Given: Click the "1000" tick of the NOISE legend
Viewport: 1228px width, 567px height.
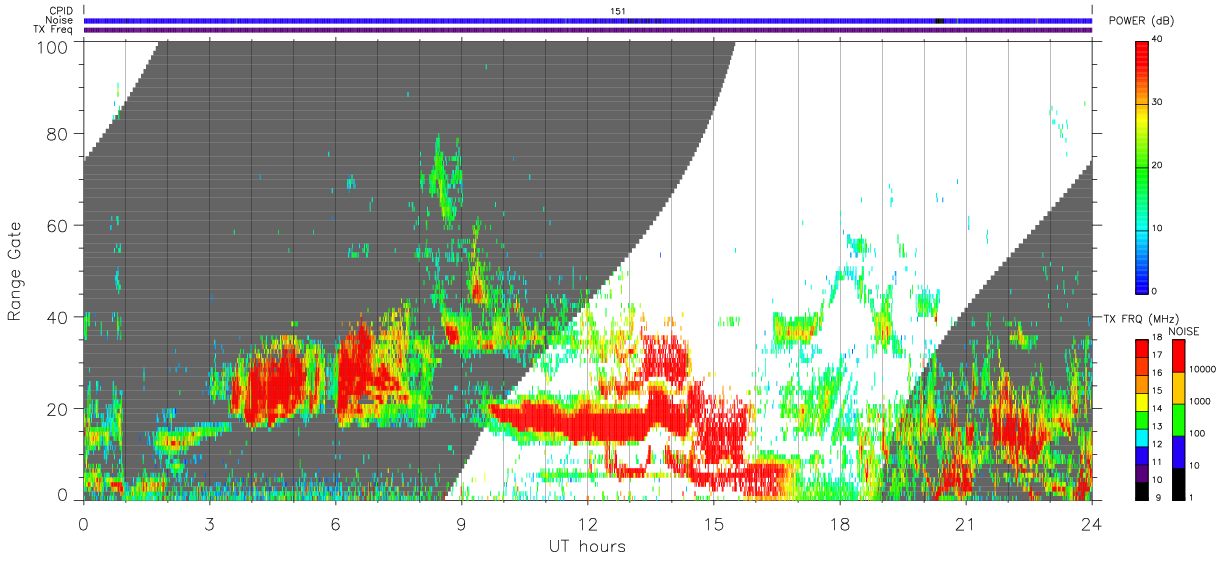Looking at the screenshot, I should (x=1201, y=401).
